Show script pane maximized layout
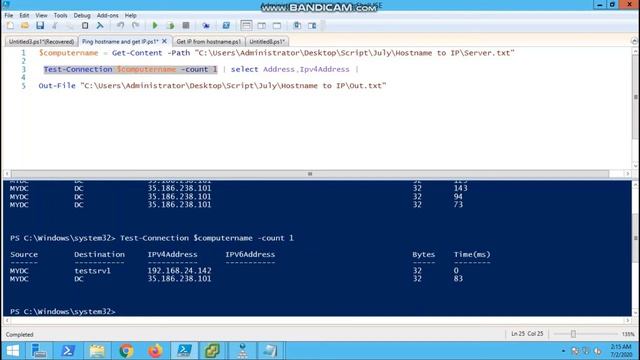 click(x=277, y=26)
